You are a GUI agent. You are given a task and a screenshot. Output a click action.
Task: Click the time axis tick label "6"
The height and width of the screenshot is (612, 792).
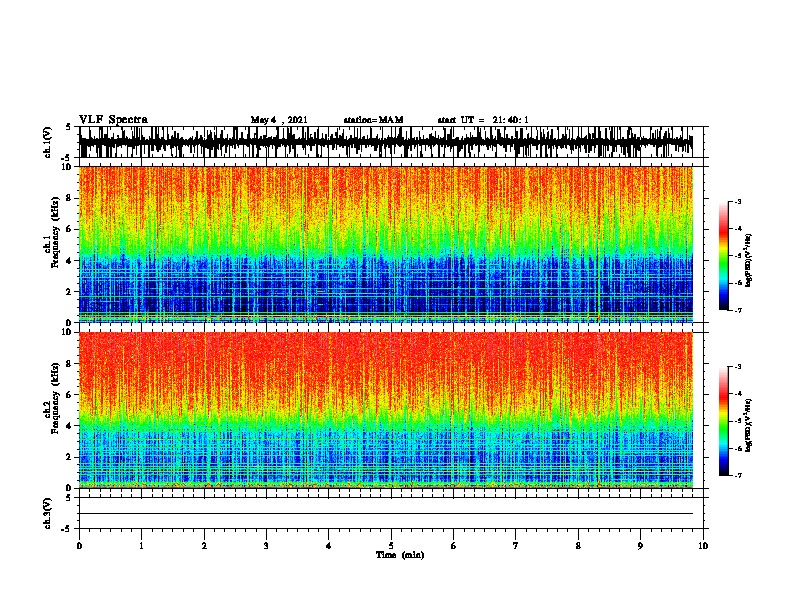[x=453, y=545]
